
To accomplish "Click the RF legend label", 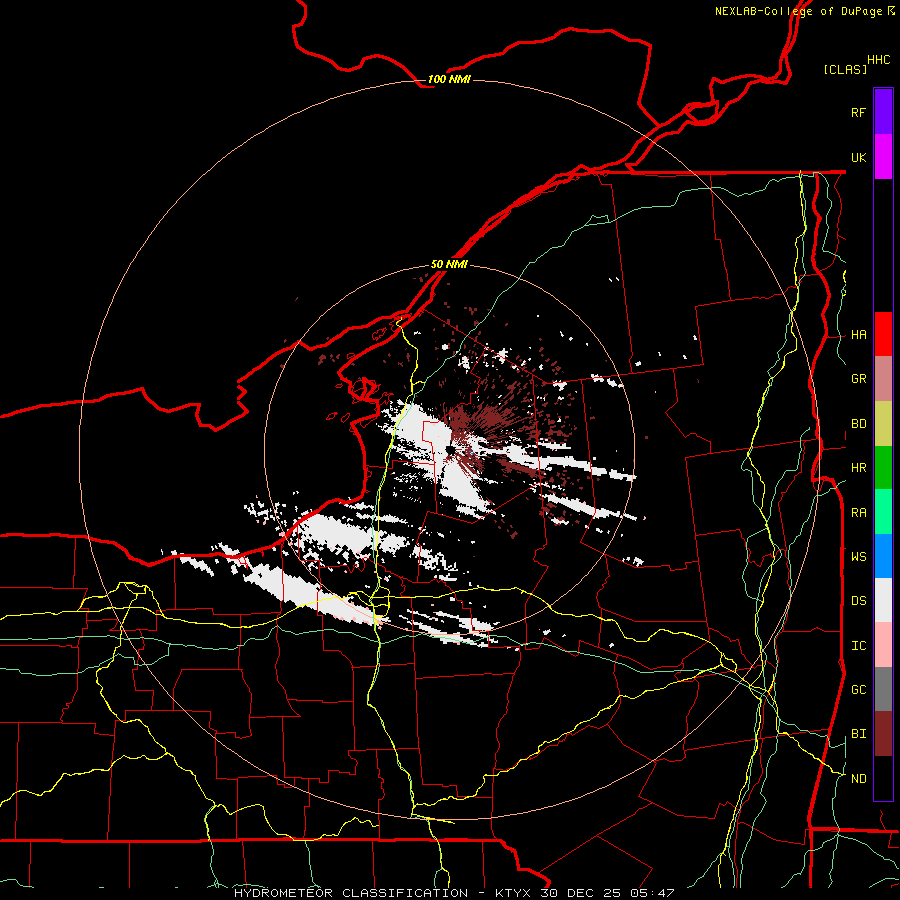I will (x=858, y=112).
